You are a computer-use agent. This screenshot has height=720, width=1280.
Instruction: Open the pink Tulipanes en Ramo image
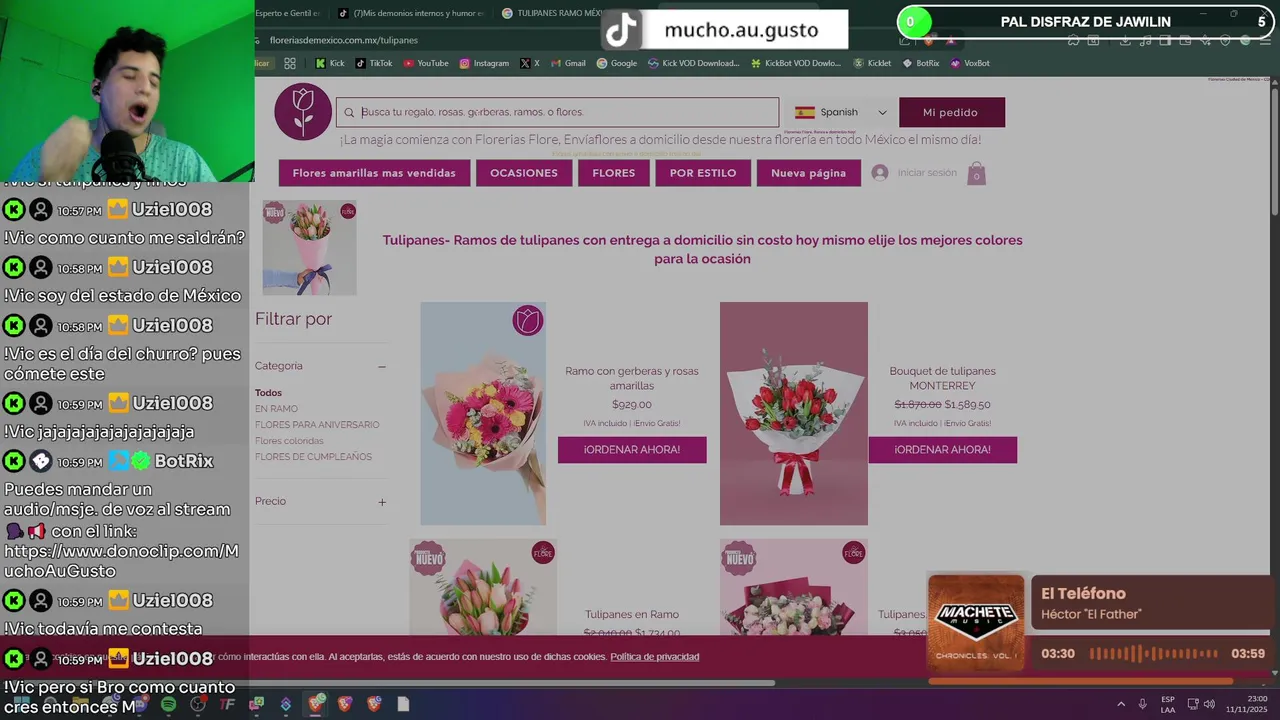pos(483,588)
